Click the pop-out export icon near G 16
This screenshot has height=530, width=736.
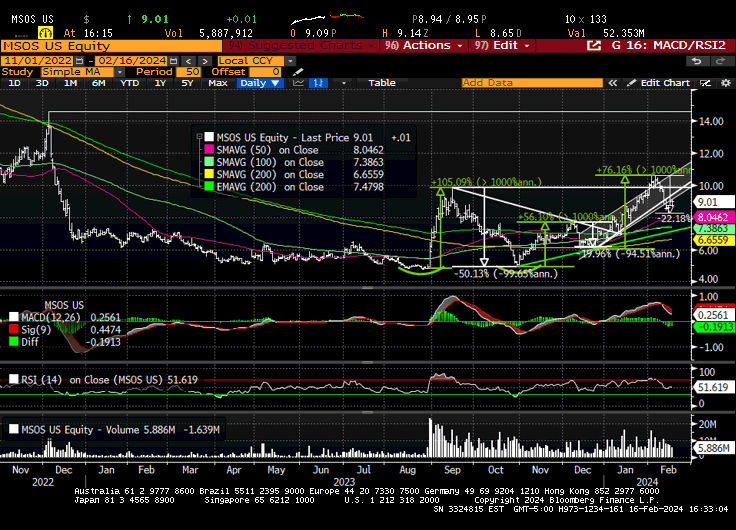[594, 46]
